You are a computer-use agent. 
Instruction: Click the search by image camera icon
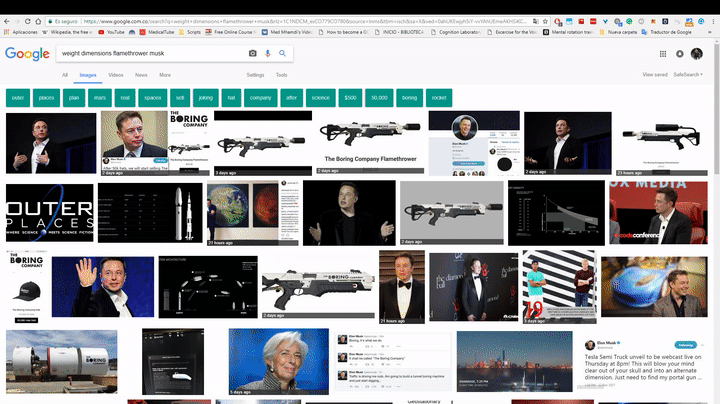pos(253,53)
